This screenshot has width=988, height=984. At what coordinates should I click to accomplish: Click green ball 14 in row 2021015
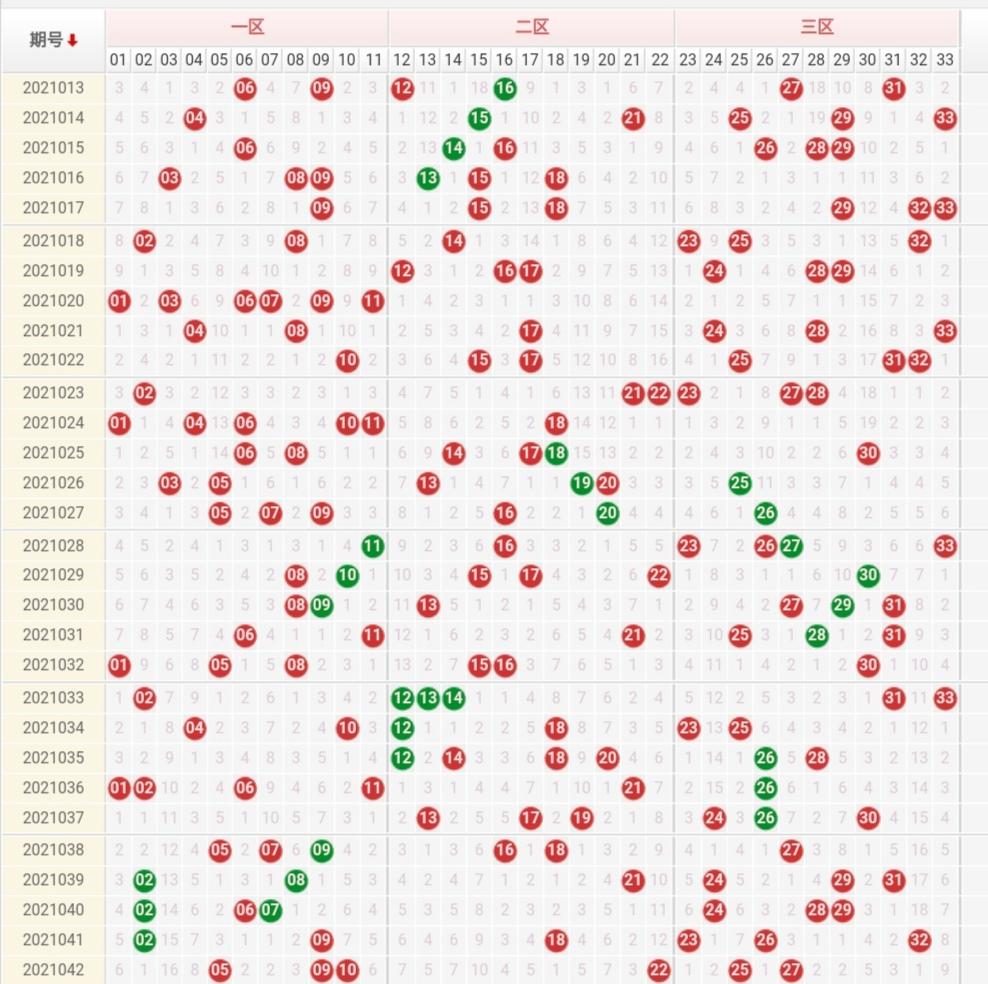454,148
